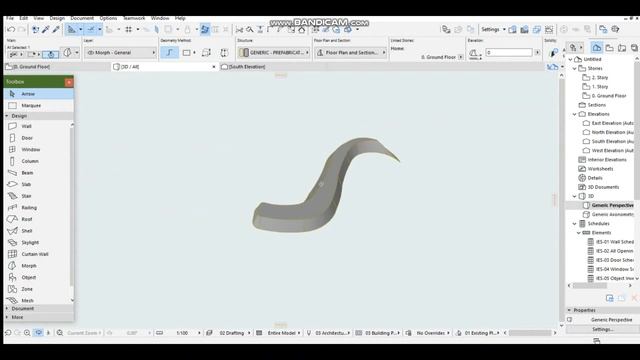Viewport: 640px width, 360px height.
Task: Select the Zone tool
Action: [x=38, y=289]
